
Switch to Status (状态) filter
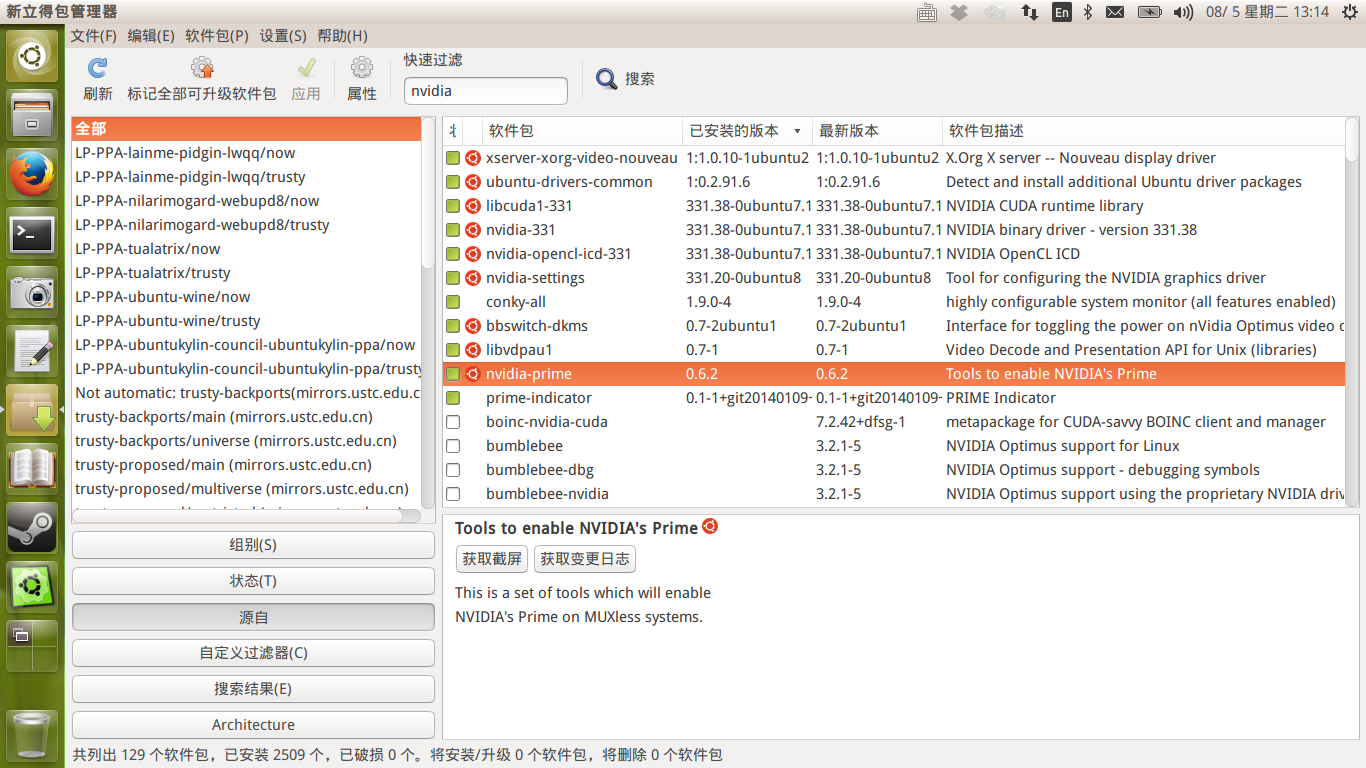click(x=253, y=581)
